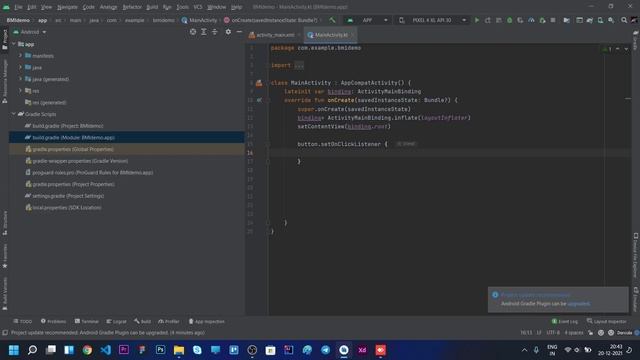This screenshot has height=360, width=640.
Task: Open the Event Log
Action: pos(565,321)
